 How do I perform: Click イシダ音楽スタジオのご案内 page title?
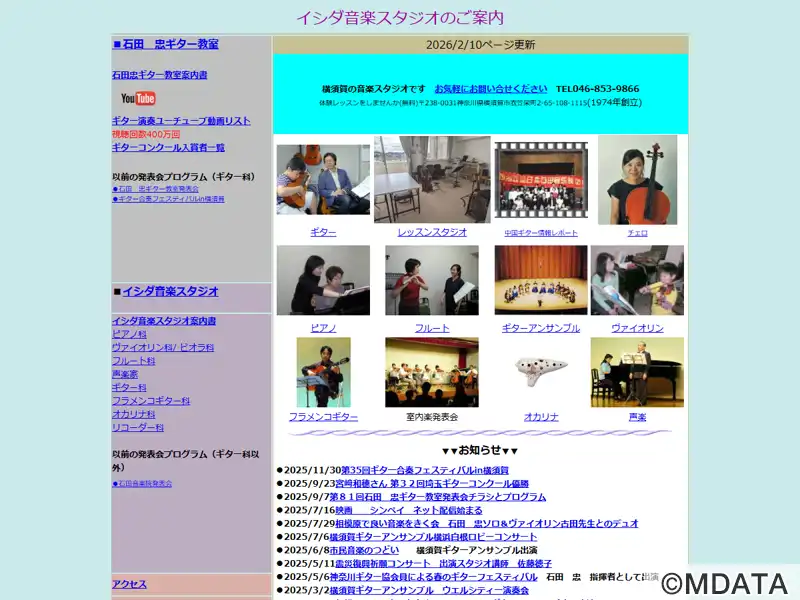pyautogui.click(x=400, y=18)
